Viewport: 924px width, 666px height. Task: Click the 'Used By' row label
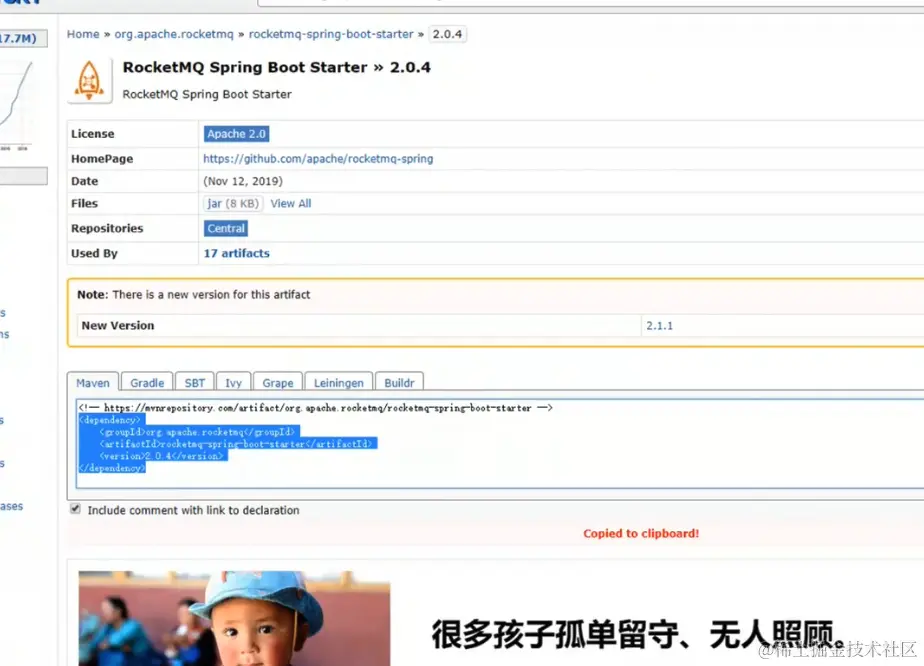[x=94, y=253]
